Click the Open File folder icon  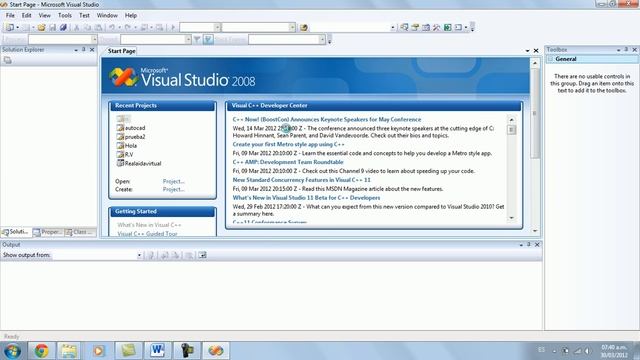click(41, 27)
